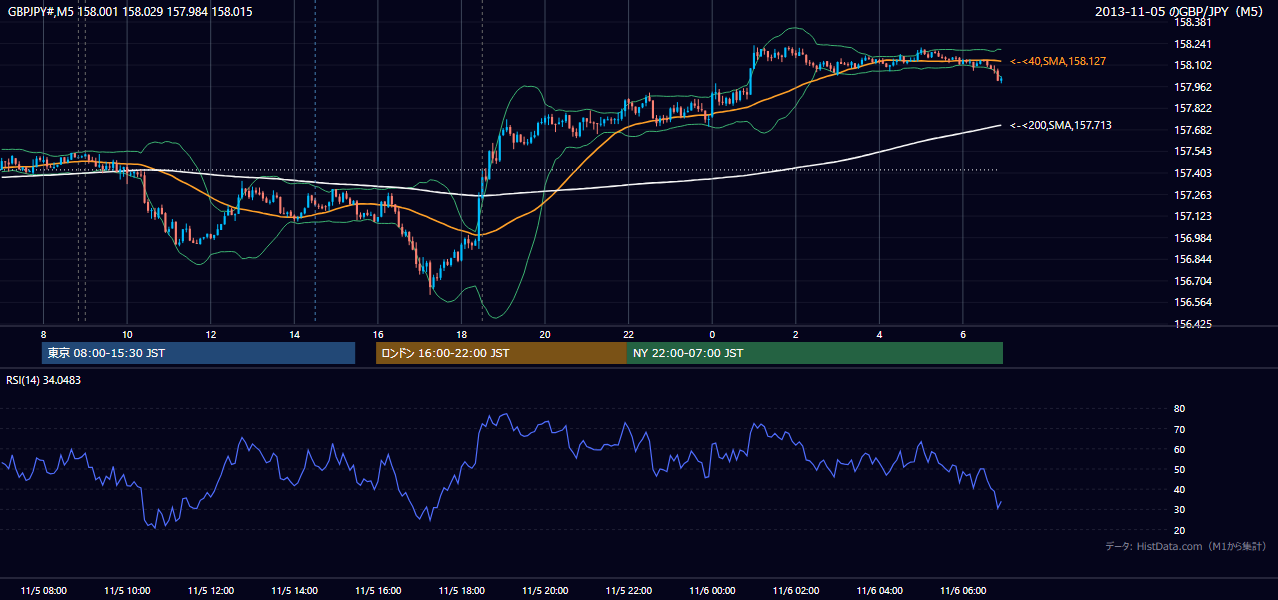Click RSI scale level 70
The width and height of the screenshot is (1278, 600).
click(1180, 429)
